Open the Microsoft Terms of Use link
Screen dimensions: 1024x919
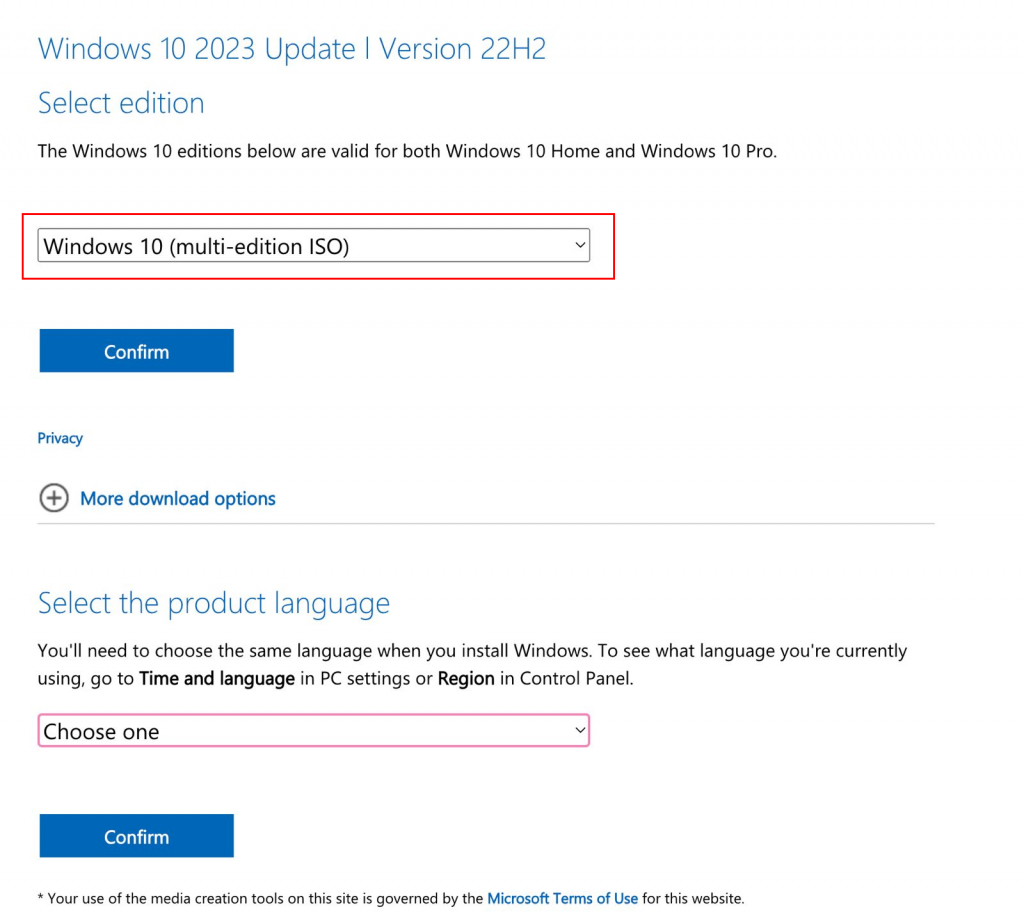pyautogui.click(x=562, y=899)
